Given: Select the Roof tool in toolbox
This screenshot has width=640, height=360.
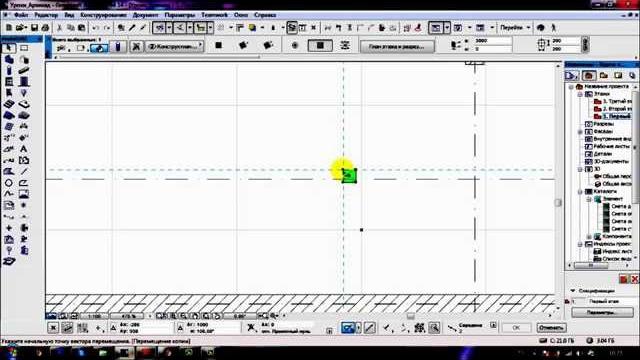Looking at the screenshot, I should (9, 116).
